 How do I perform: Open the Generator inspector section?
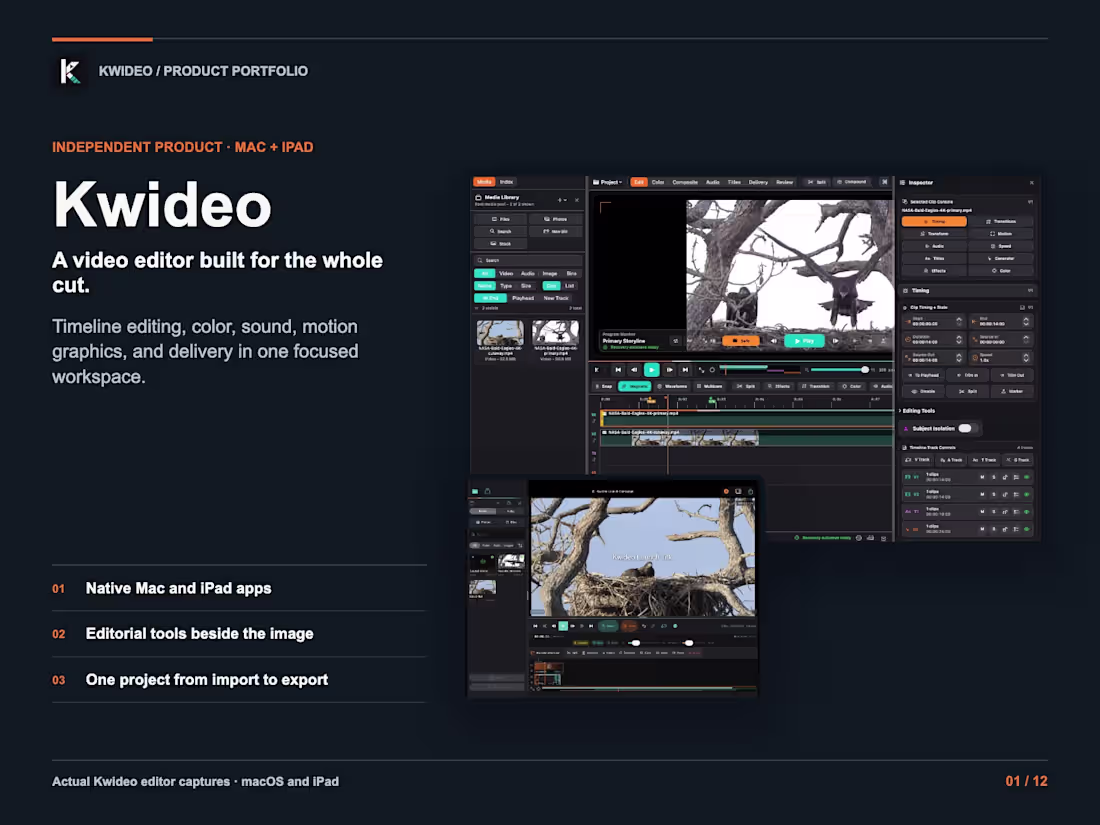pos(1000,258)
